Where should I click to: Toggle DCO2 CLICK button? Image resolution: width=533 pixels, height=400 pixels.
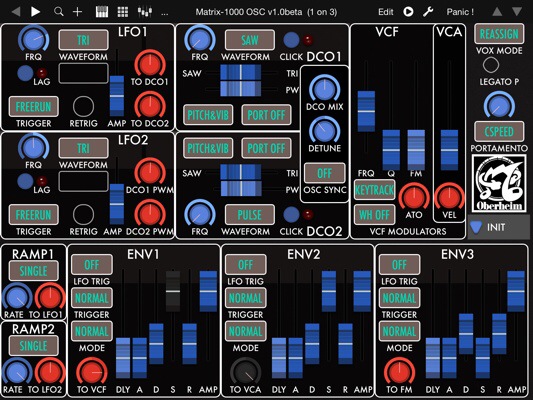[291, 215]
